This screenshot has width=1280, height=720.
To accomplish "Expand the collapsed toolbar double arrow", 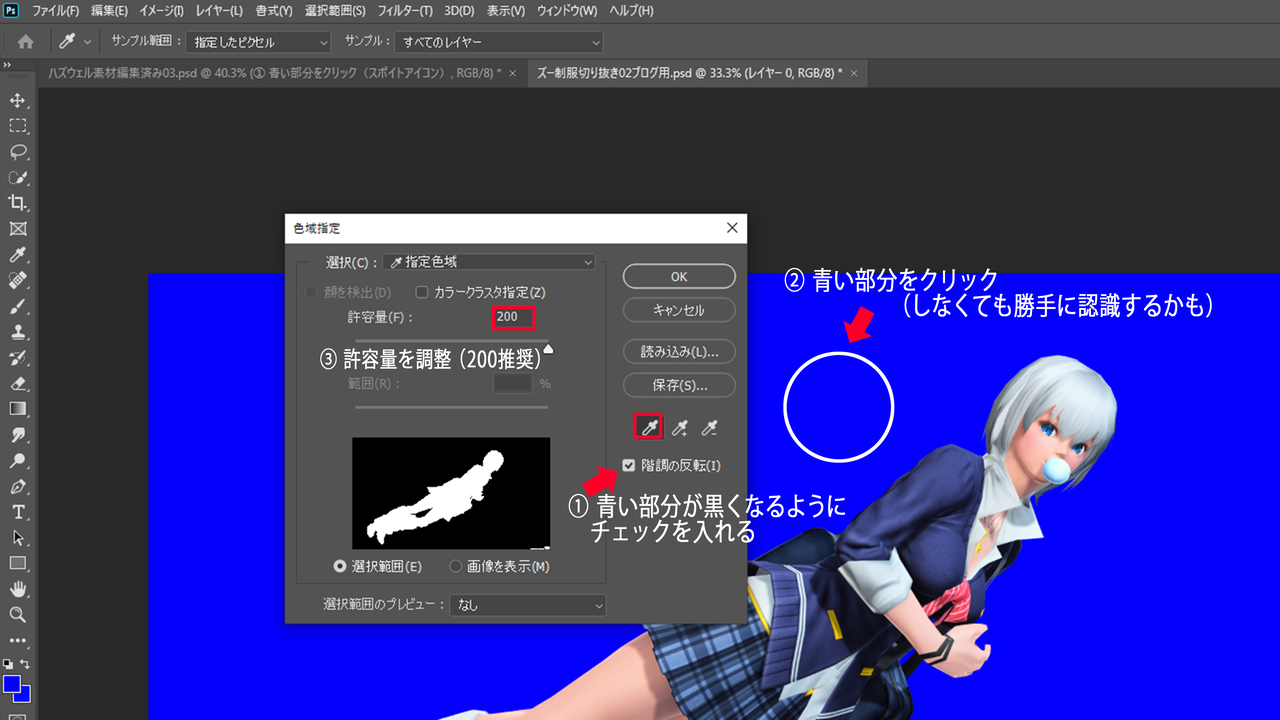I will [7, 65].
